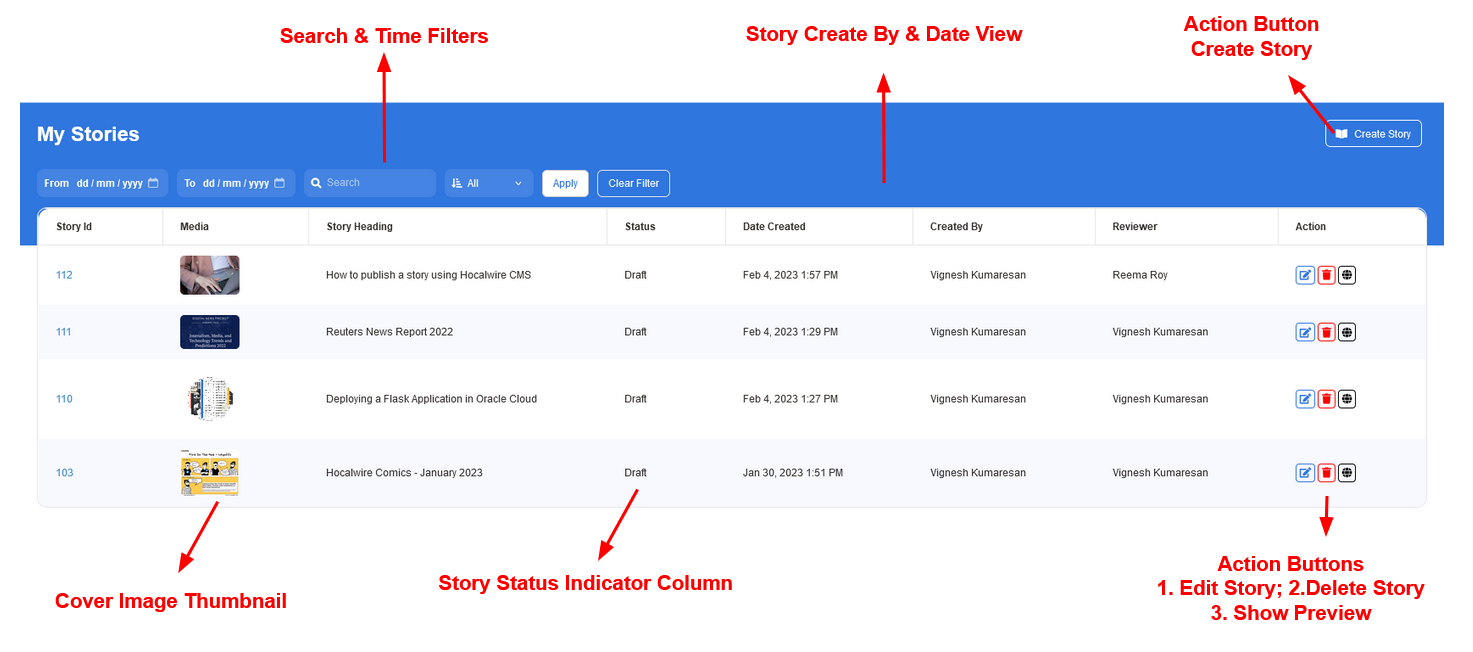Image resolution: width=1473 pixels, height=652 pixels.
Task: Edit the Hocalwire Comics January 2023 story
Action: (1305, 473)
